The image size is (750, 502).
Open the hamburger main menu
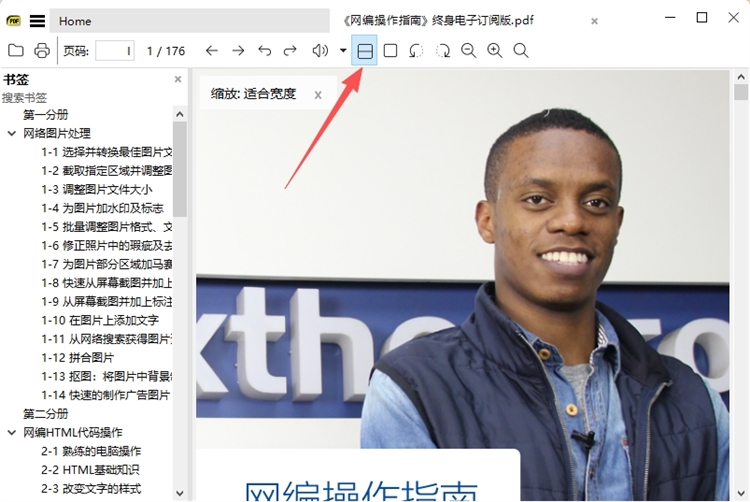click(37, 21)
